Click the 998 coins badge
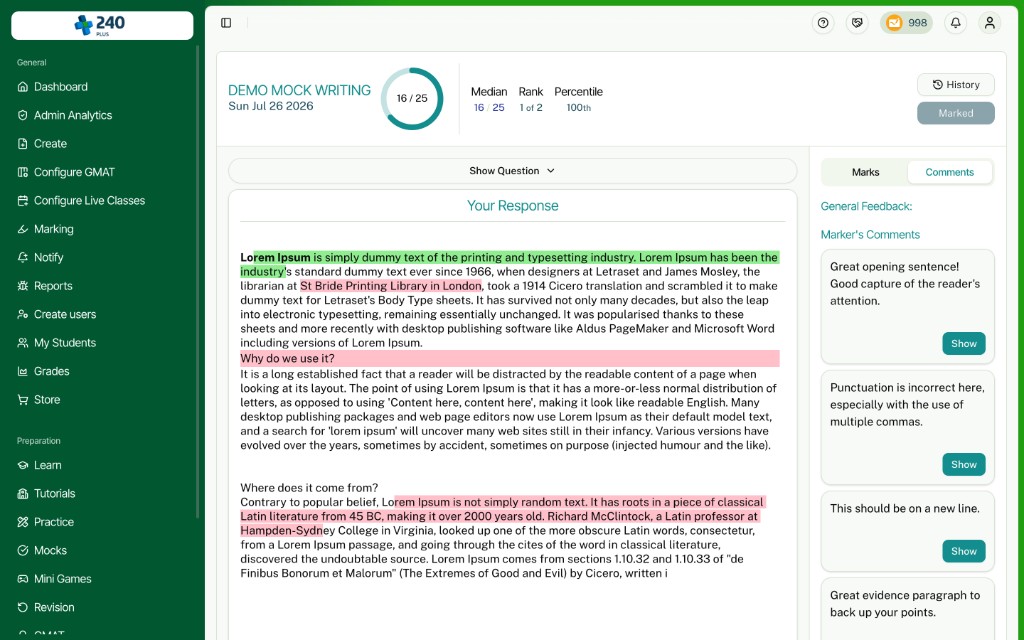Viewport: 1024px width, 640px height. coord(906,23)
